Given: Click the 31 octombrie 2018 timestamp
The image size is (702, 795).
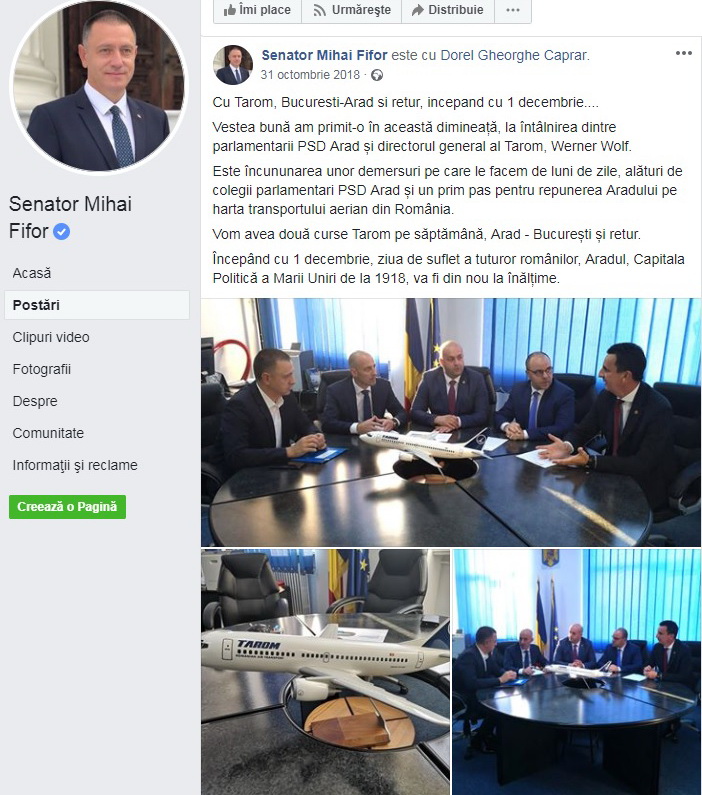Looking at the screenshot, I should click(x=310, y=75).
